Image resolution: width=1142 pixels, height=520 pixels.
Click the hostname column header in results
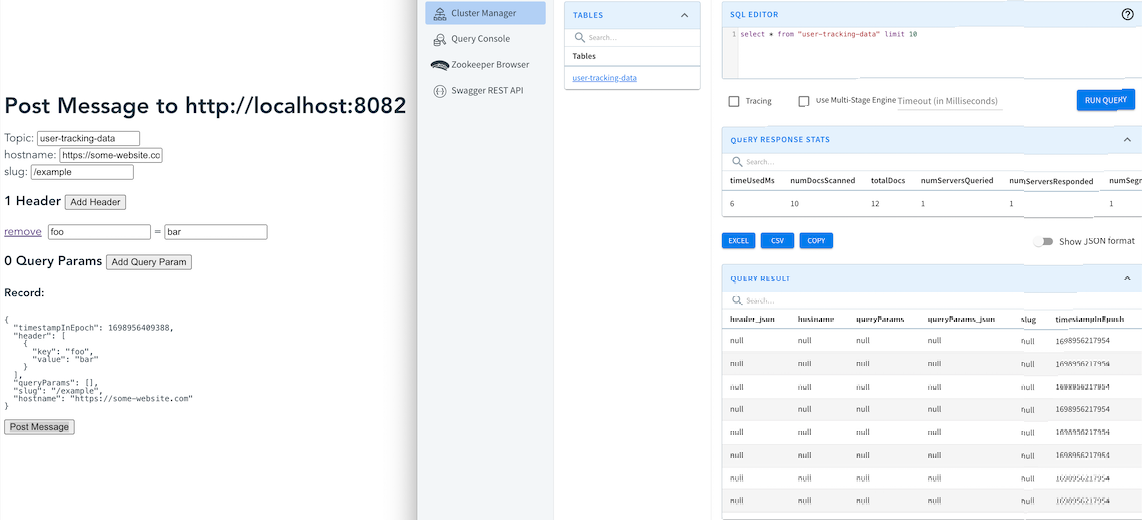[x=816, y=319]
